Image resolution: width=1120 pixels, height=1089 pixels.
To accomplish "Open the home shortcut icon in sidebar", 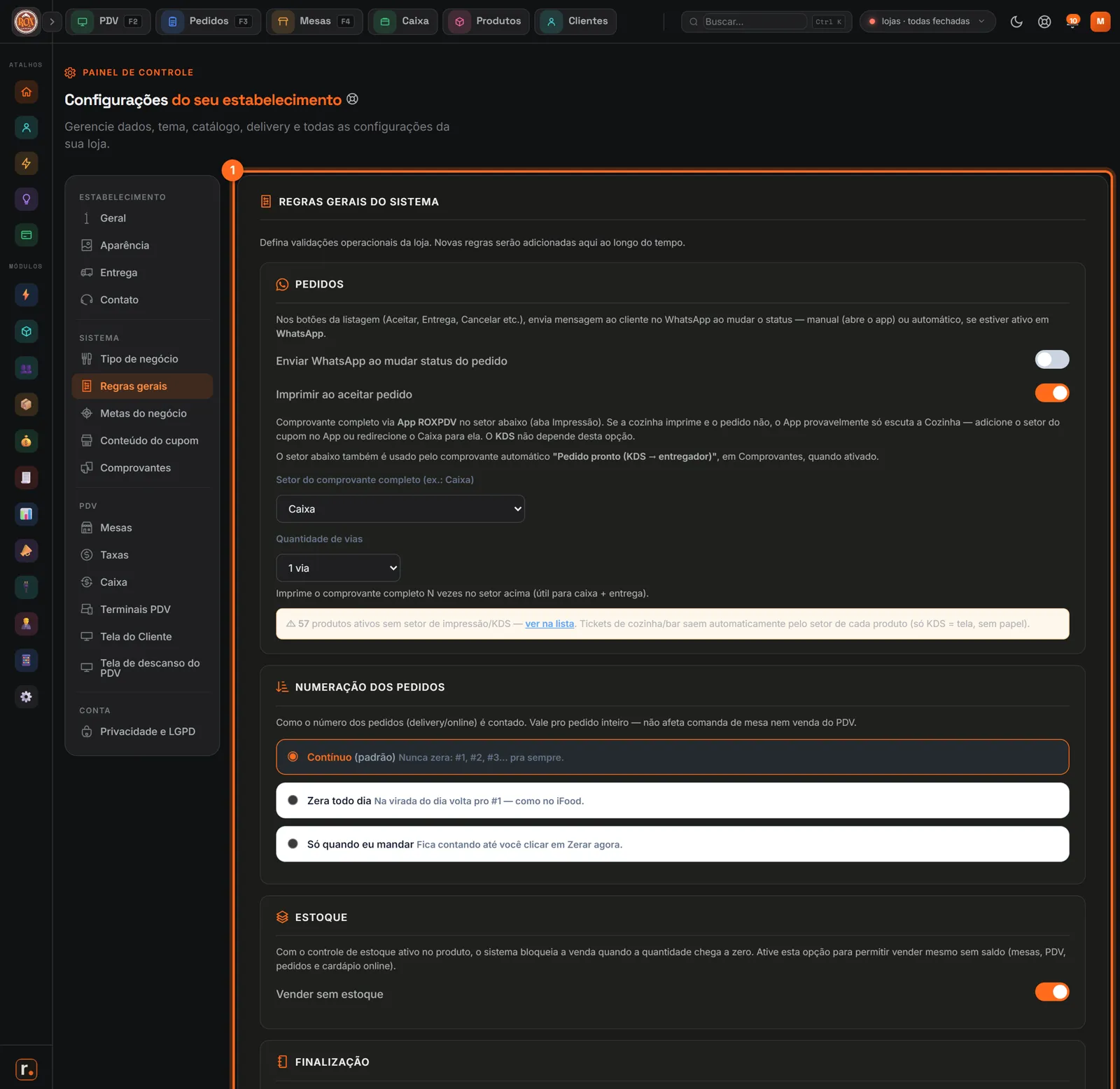I will [26, 92].
